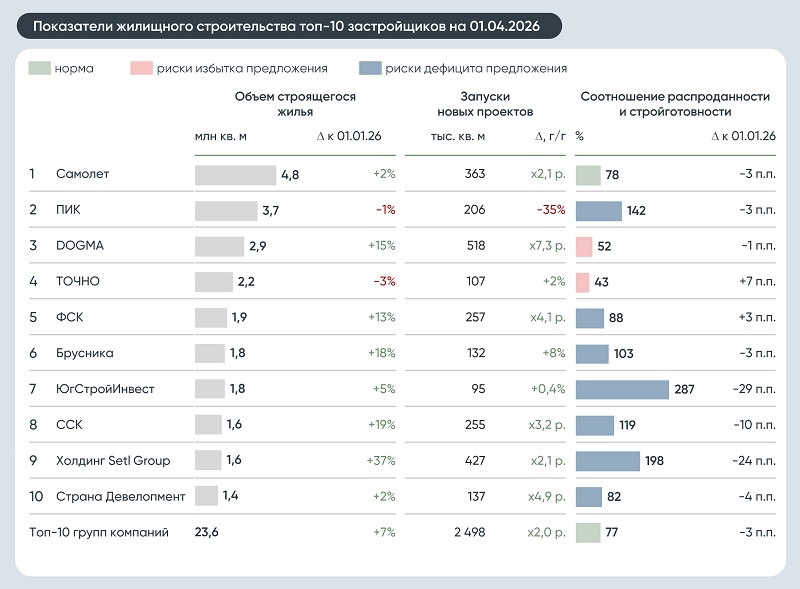Viewport: 800px width, 589px height.
Task: Click the 'Запуски новых проектов' column header
Action: tap(485, 104)
